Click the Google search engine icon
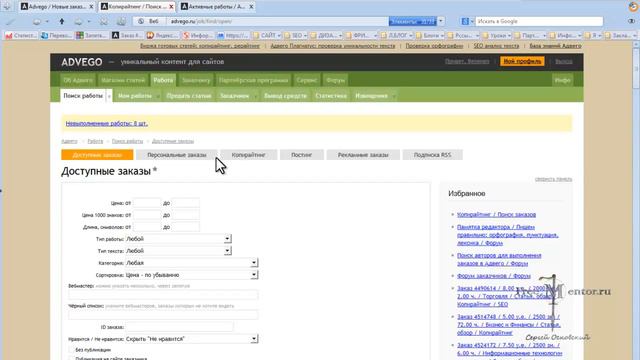This screenshot has width=640, height=360. coord(465,21)
